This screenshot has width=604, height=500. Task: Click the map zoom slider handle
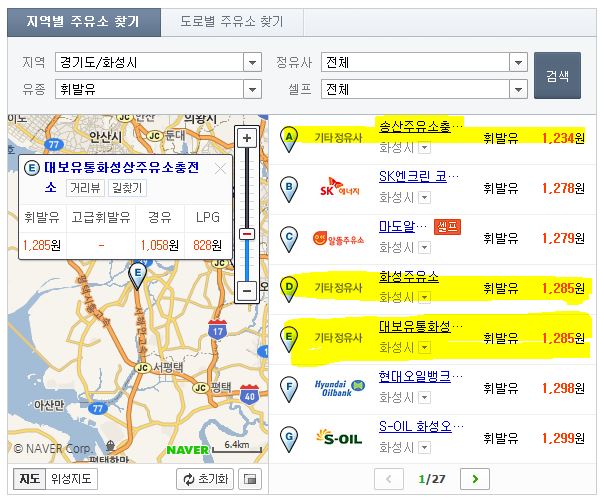click(x=247, y=234)
